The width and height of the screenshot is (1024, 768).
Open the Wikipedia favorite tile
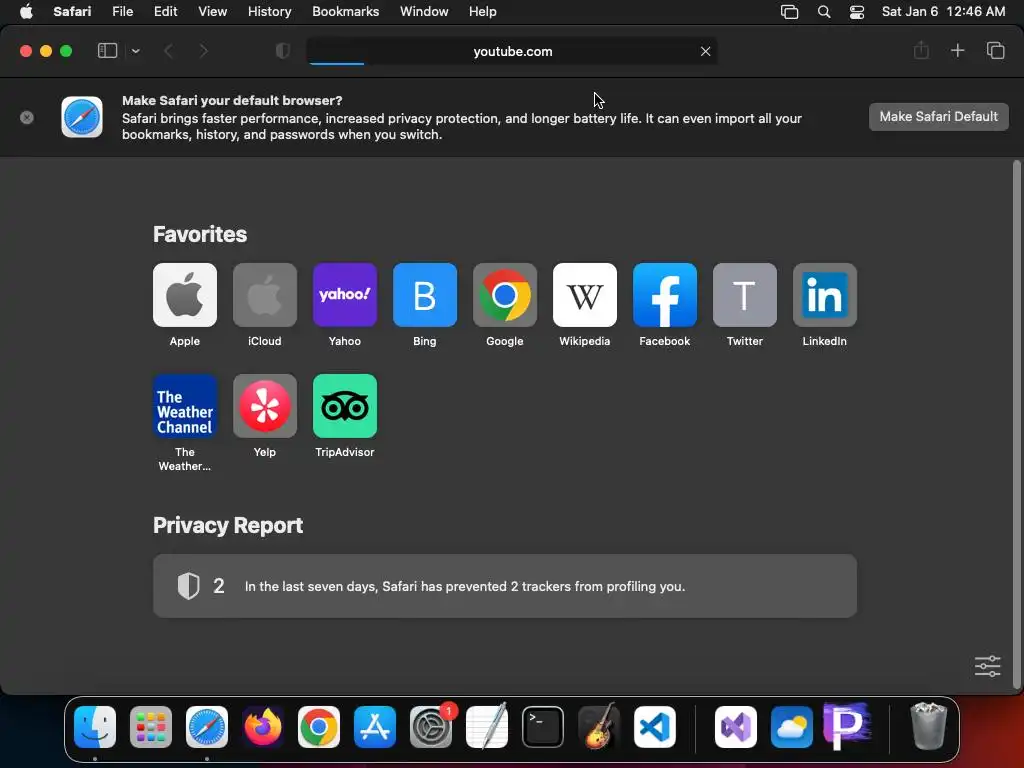(x=584, y=295)
